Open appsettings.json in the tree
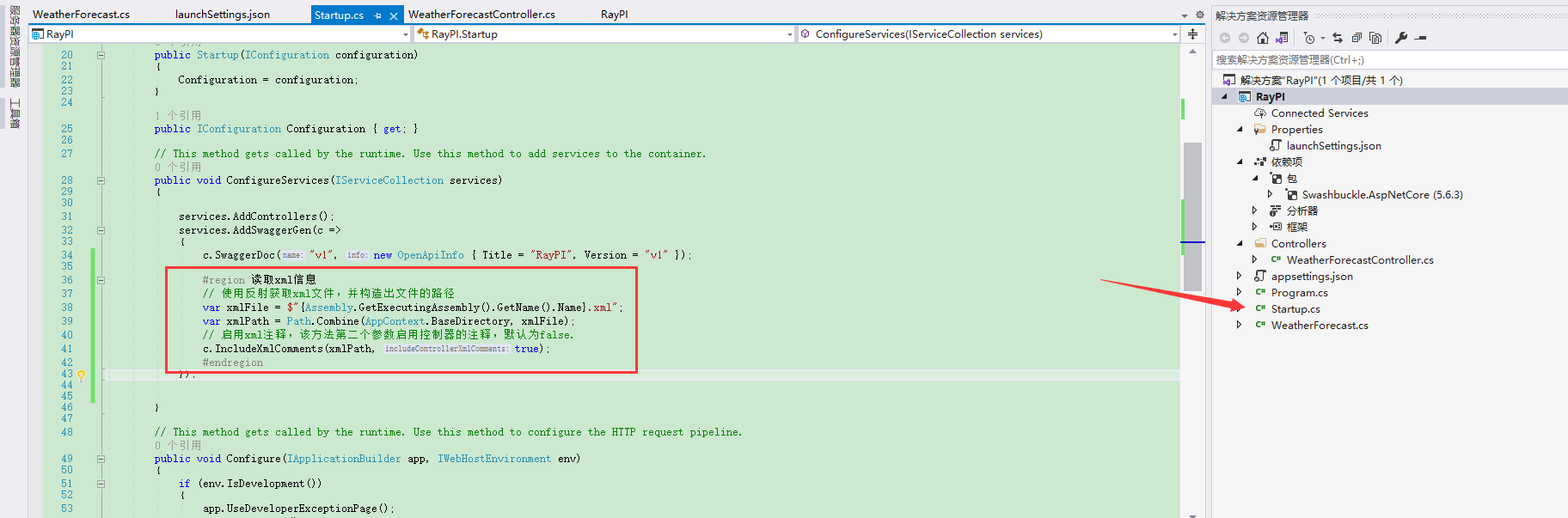The image size is (1568, 518). (x=1312, y=276)
